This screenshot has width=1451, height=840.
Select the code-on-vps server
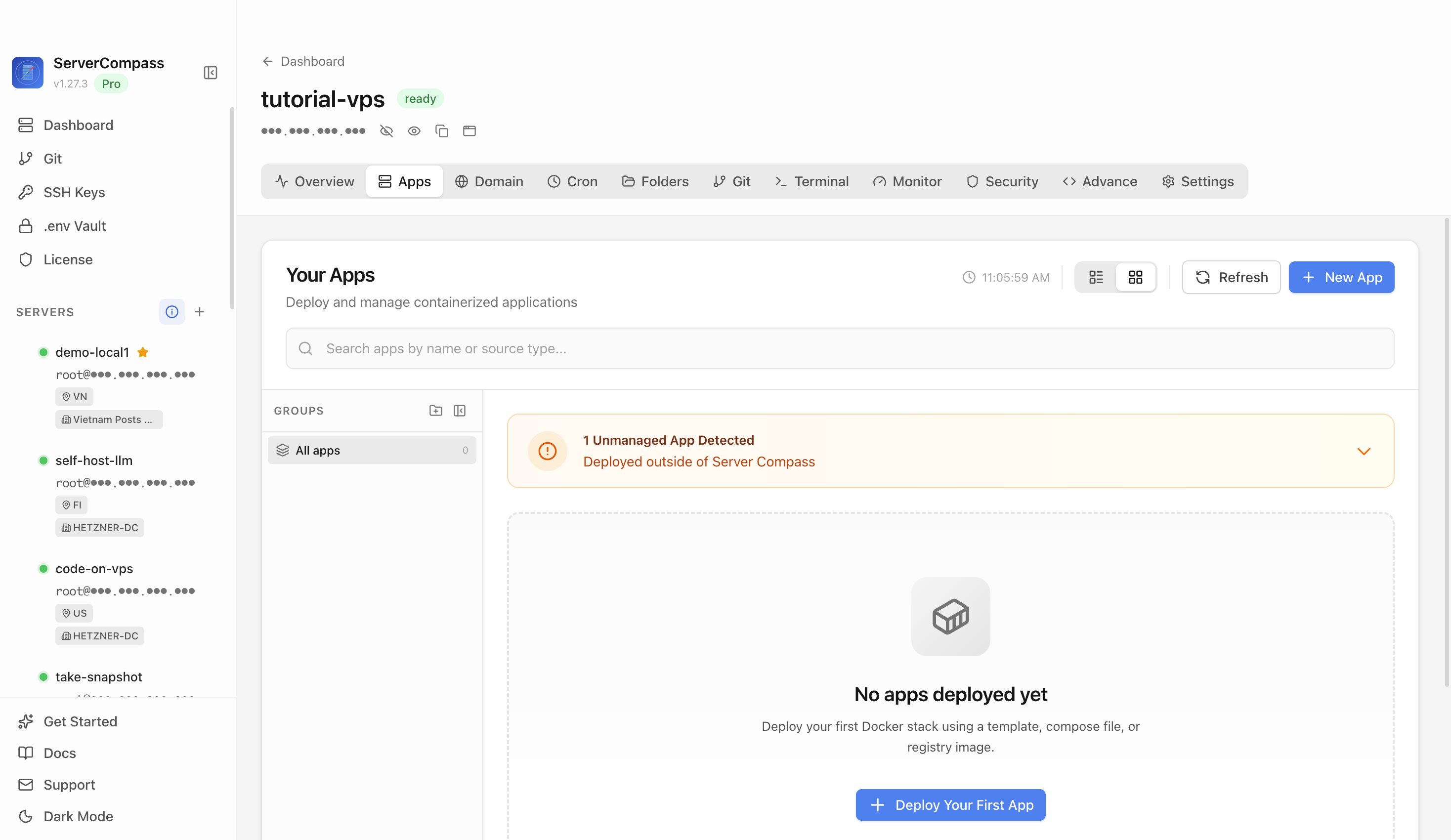point(94,569)
